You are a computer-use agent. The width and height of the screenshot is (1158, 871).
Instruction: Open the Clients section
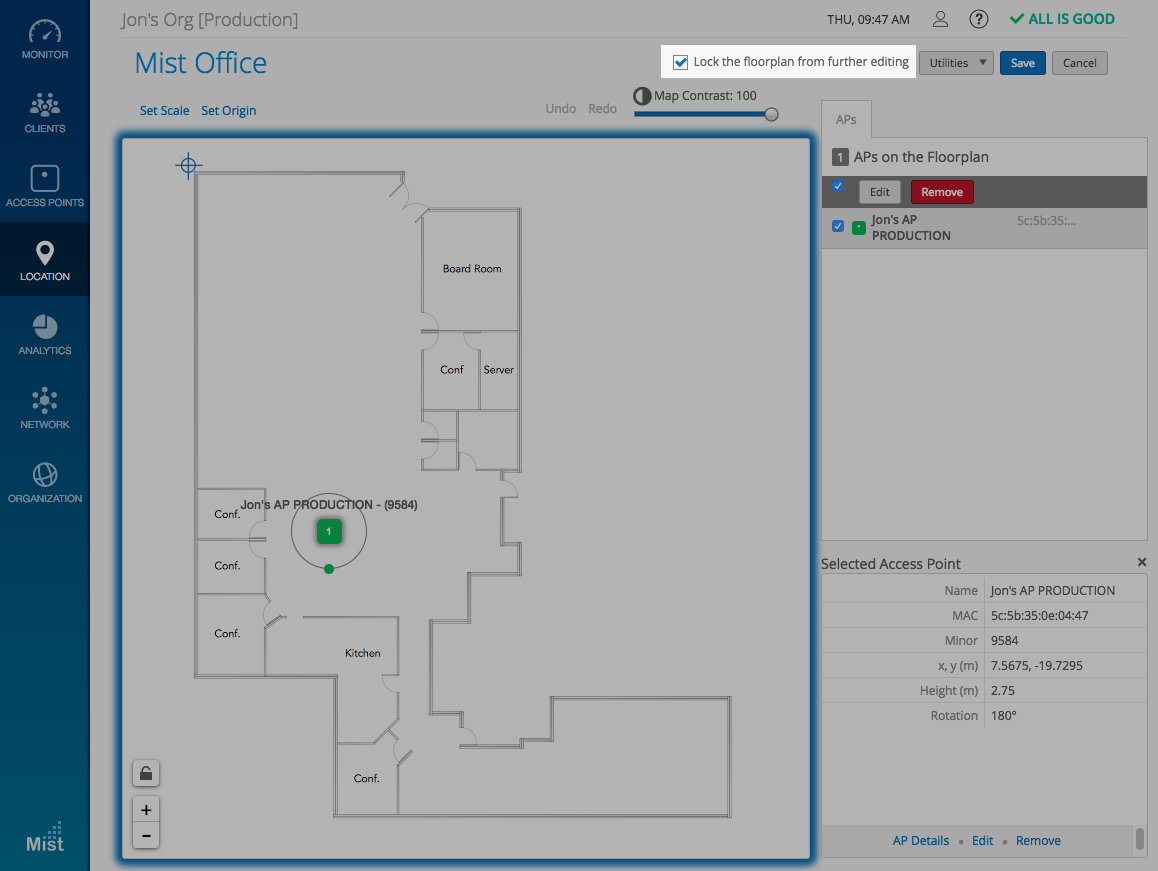coord(44,112)
